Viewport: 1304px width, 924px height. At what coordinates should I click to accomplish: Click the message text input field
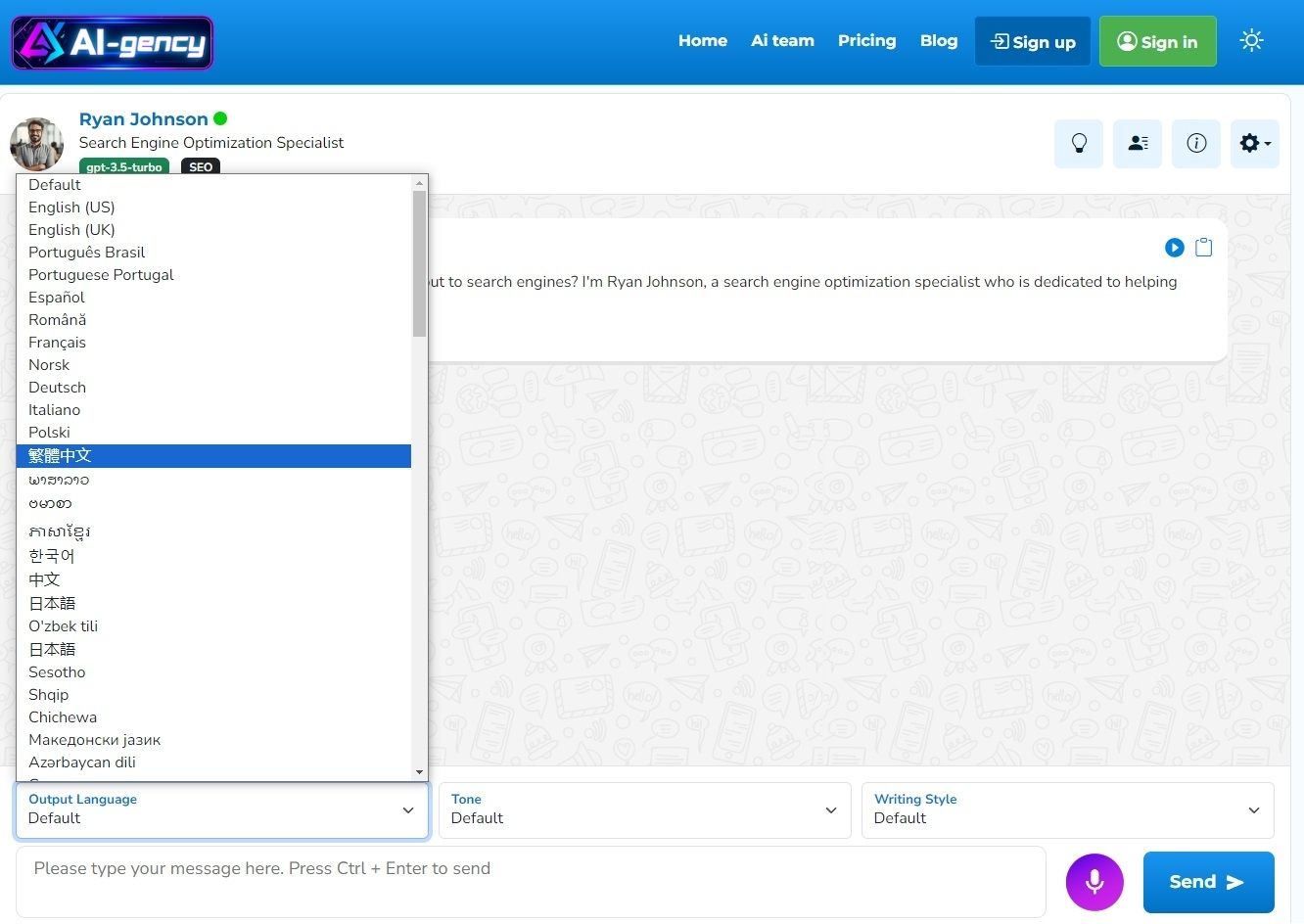click(x=530, y=881)
